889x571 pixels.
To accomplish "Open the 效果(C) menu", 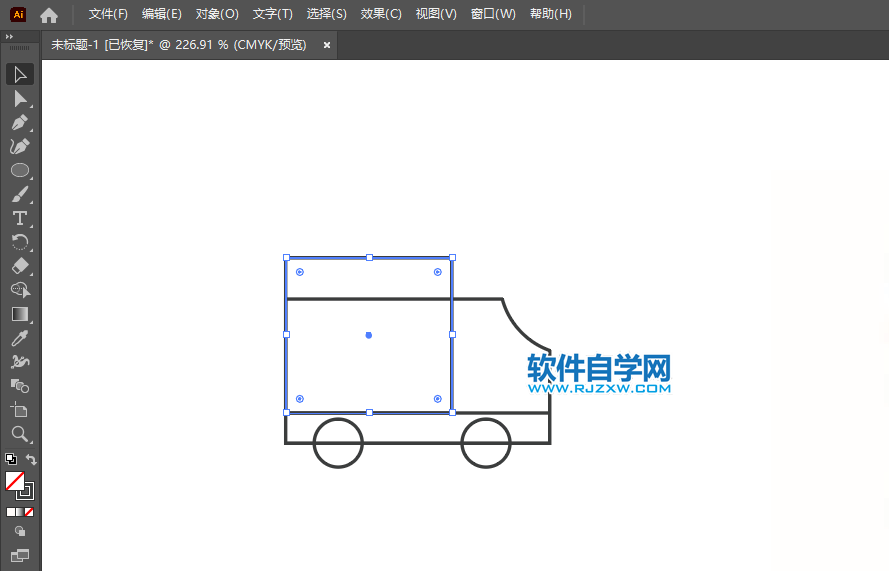I will pyautogui.click(x=381, y=14).
